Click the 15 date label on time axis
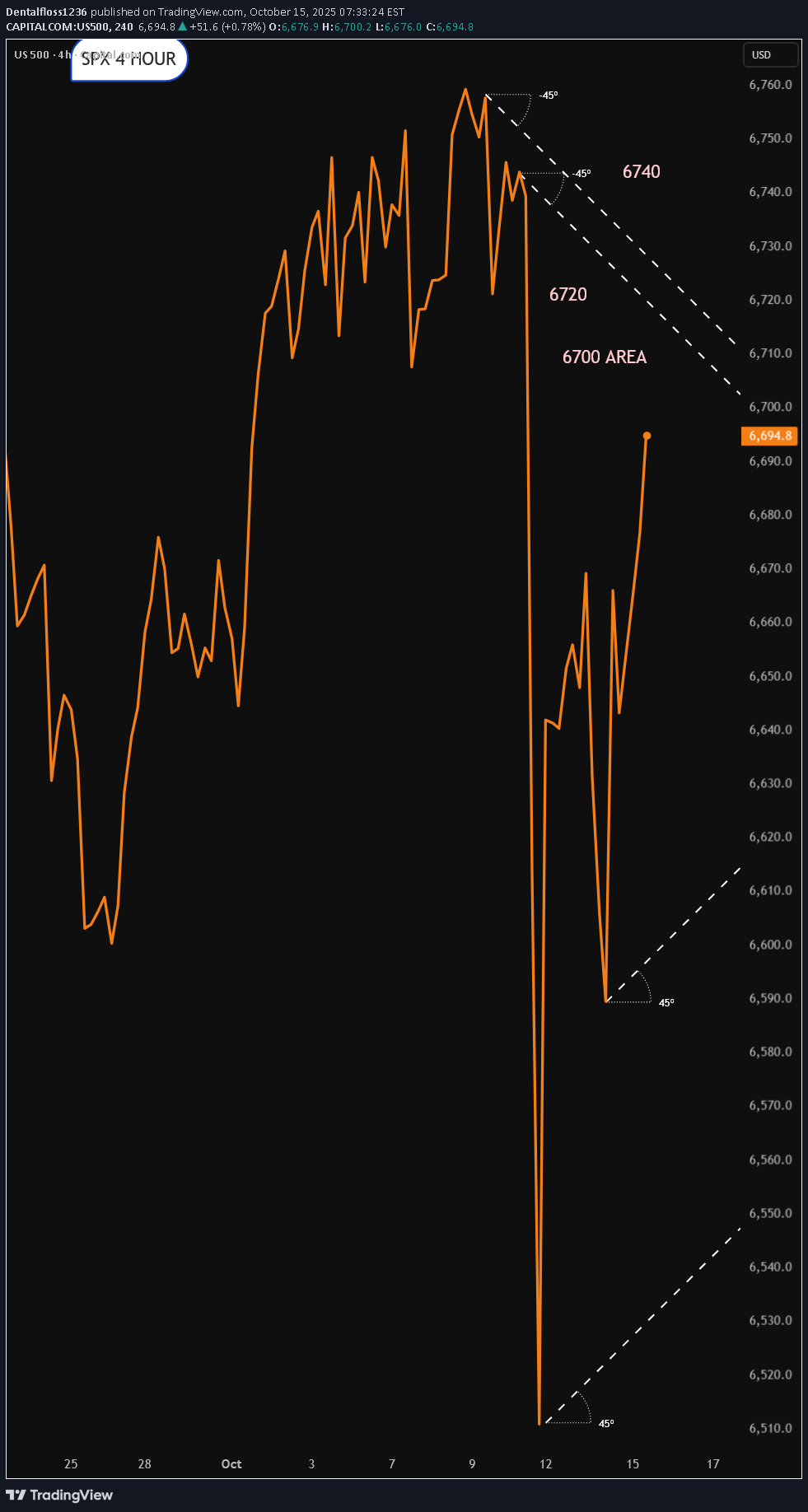 point(633,1463)
